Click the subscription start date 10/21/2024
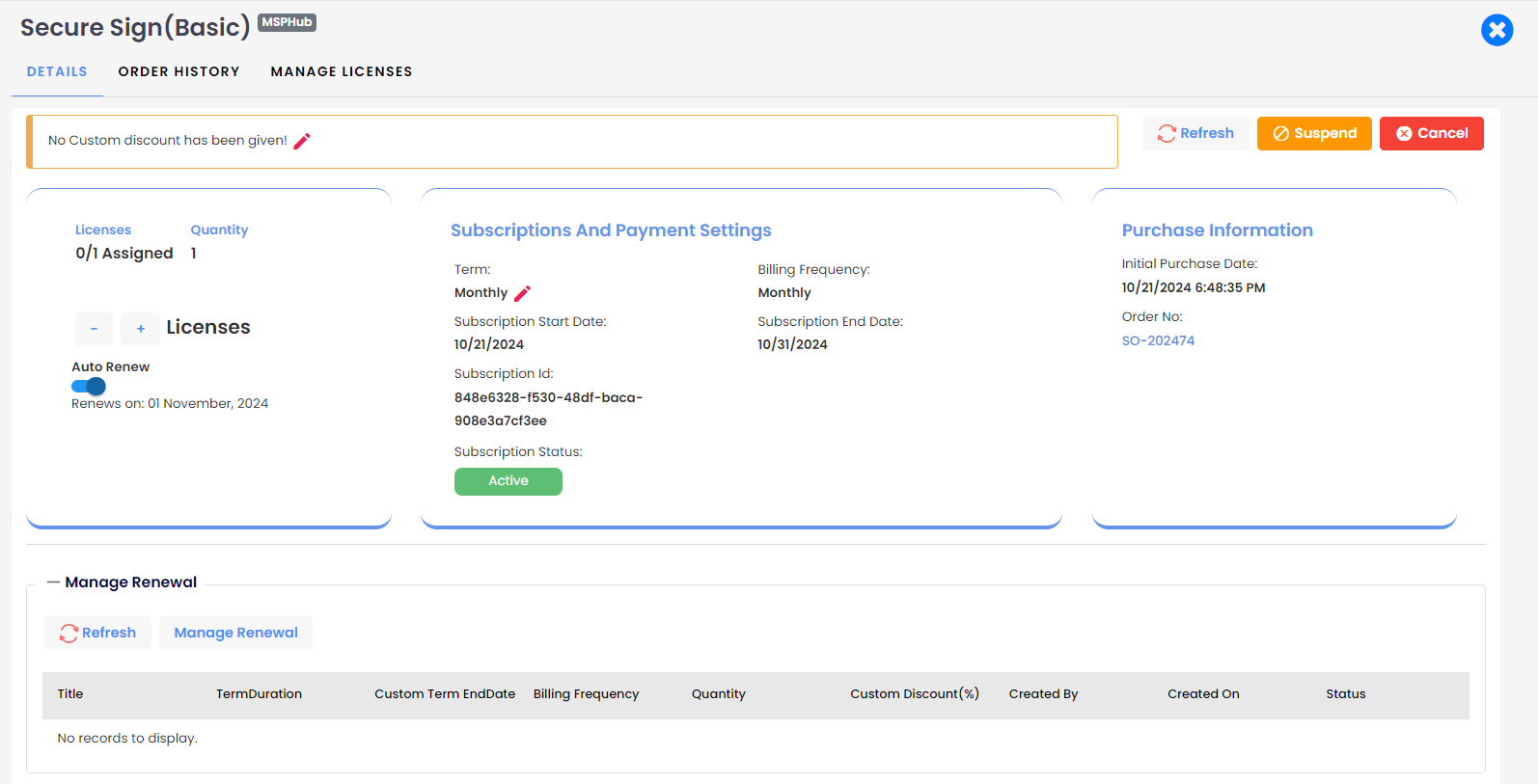Image resolution: width=1538 pixels, height=784 pixels. pyautogui.click(x=489, y=344)
